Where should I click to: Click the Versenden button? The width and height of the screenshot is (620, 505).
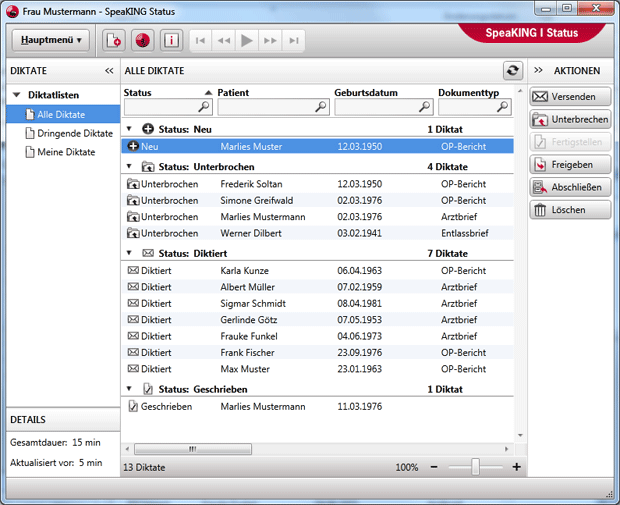pos(568,97)
